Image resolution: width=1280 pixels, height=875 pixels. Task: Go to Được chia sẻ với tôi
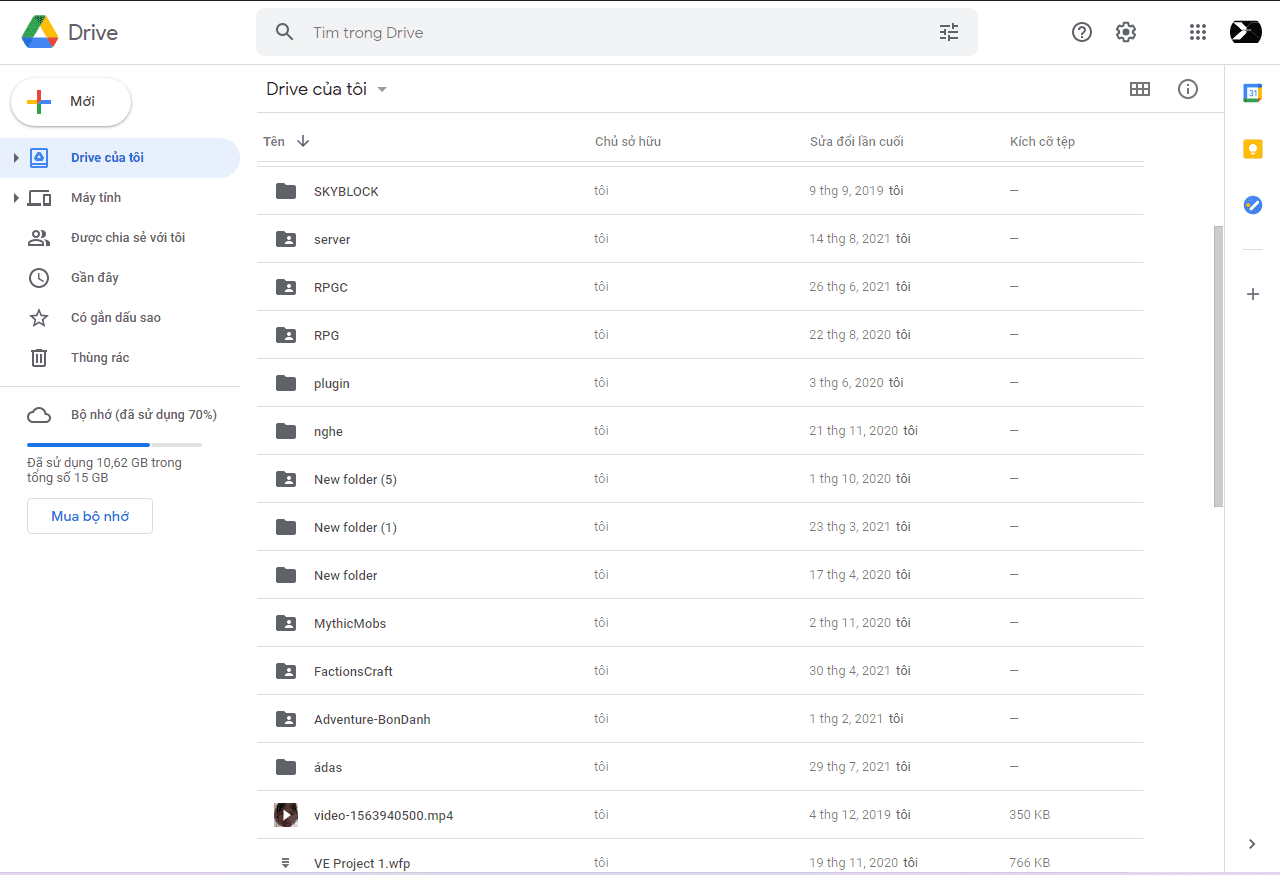point(127,238)
